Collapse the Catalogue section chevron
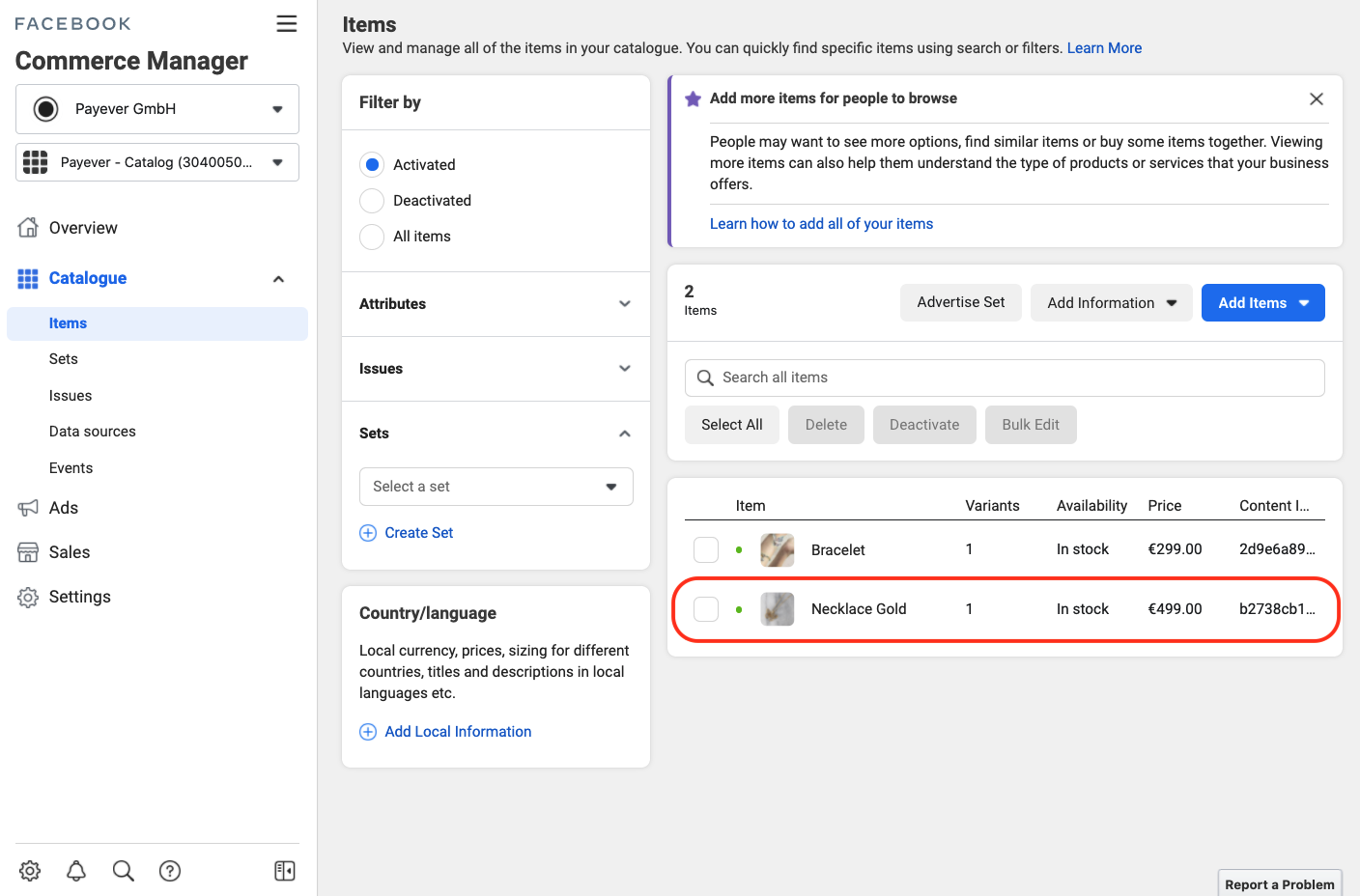The width and height of the screenshot is (1360, 896). (x=278, y=279)
